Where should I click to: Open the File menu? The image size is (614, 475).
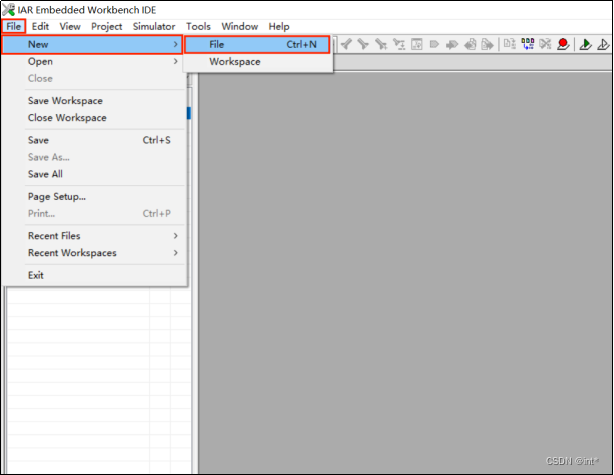click(x=14, y=27)
